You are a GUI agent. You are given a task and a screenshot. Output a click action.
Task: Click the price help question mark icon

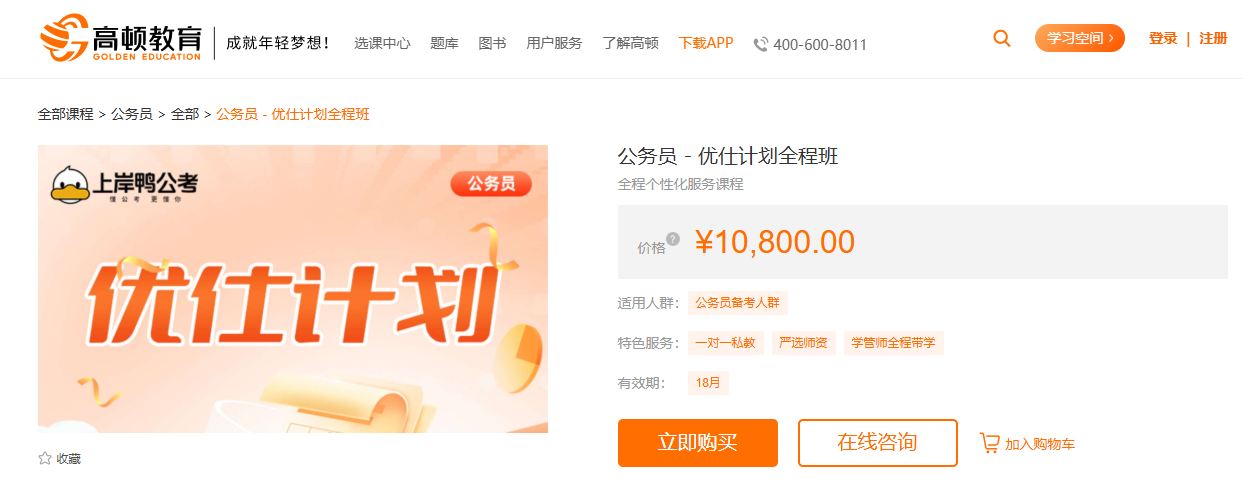point(673,238)
